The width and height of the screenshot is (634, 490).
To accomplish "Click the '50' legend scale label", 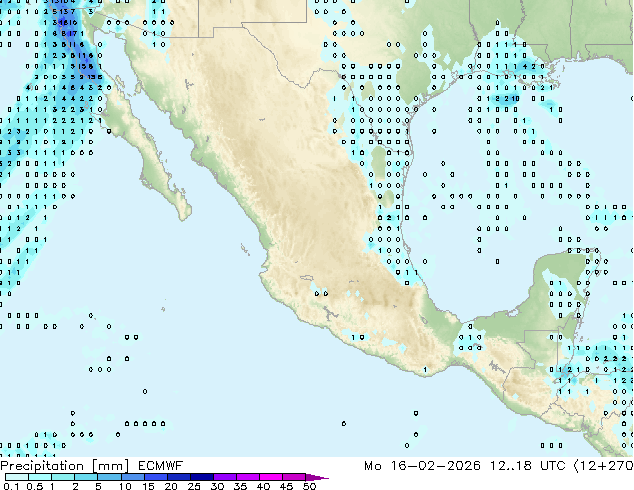I will pos(309,486).
